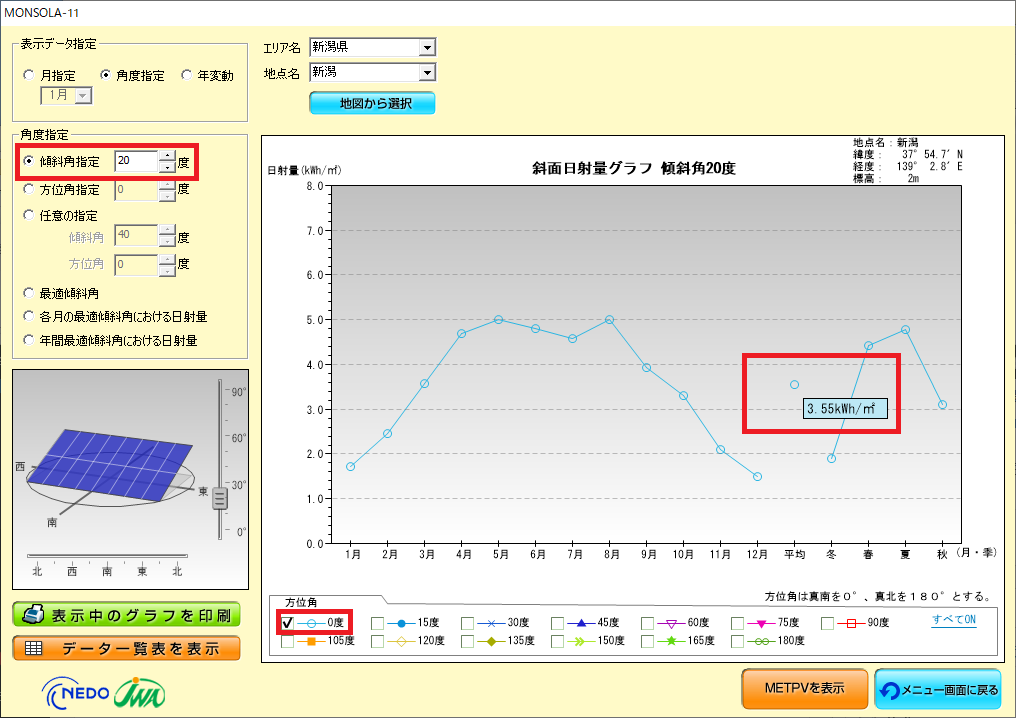Click the printer icon on print graph button
This screenshot has height=718, width=1016.
(x=33, y=613)
